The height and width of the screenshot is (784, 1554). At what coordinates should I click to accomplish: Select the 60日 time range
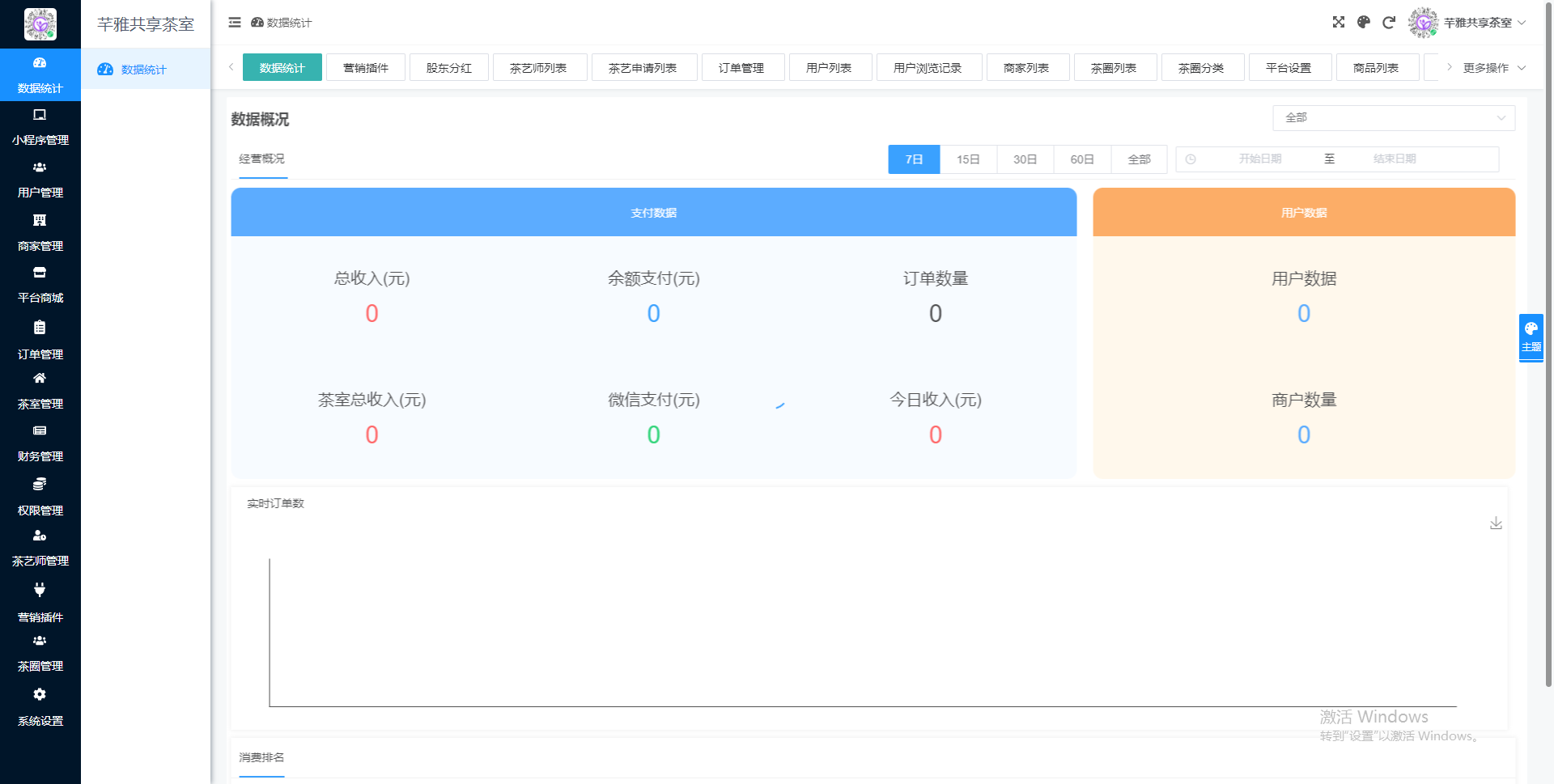[1082, 159]
